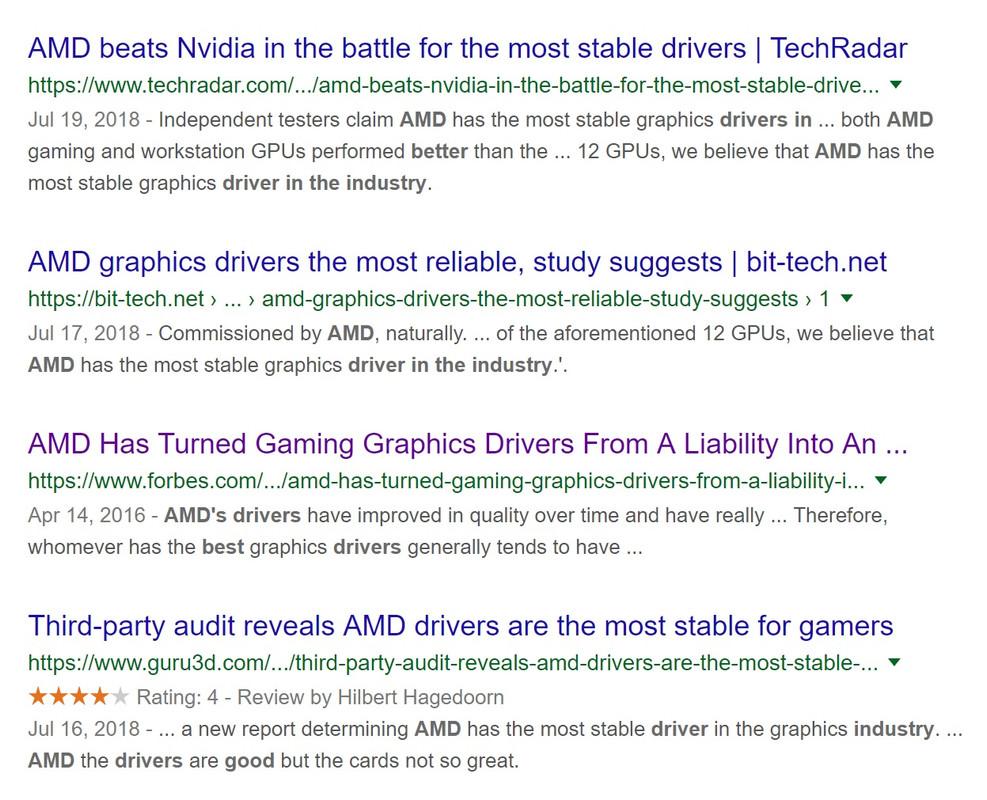Click 'AMD the drivers are good' snippet line
The image size is (987, 800).
coord(273,761)
